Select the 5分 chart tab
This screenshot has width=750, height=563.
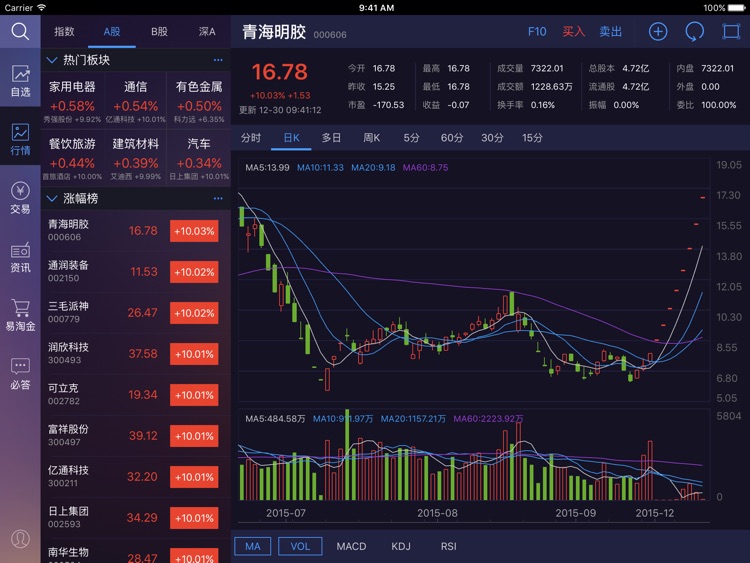411,138
